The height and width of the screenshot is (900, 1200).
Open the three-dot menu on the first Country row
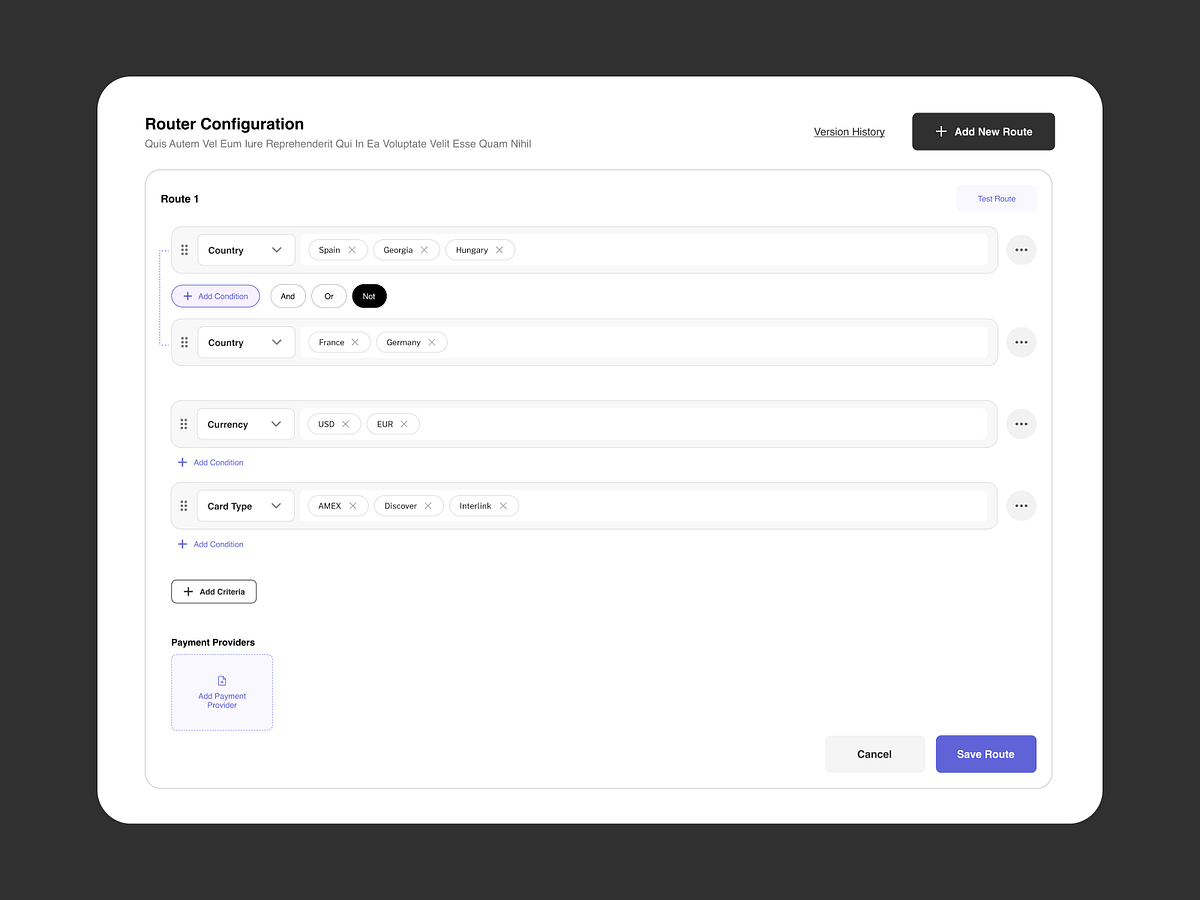1021,249
